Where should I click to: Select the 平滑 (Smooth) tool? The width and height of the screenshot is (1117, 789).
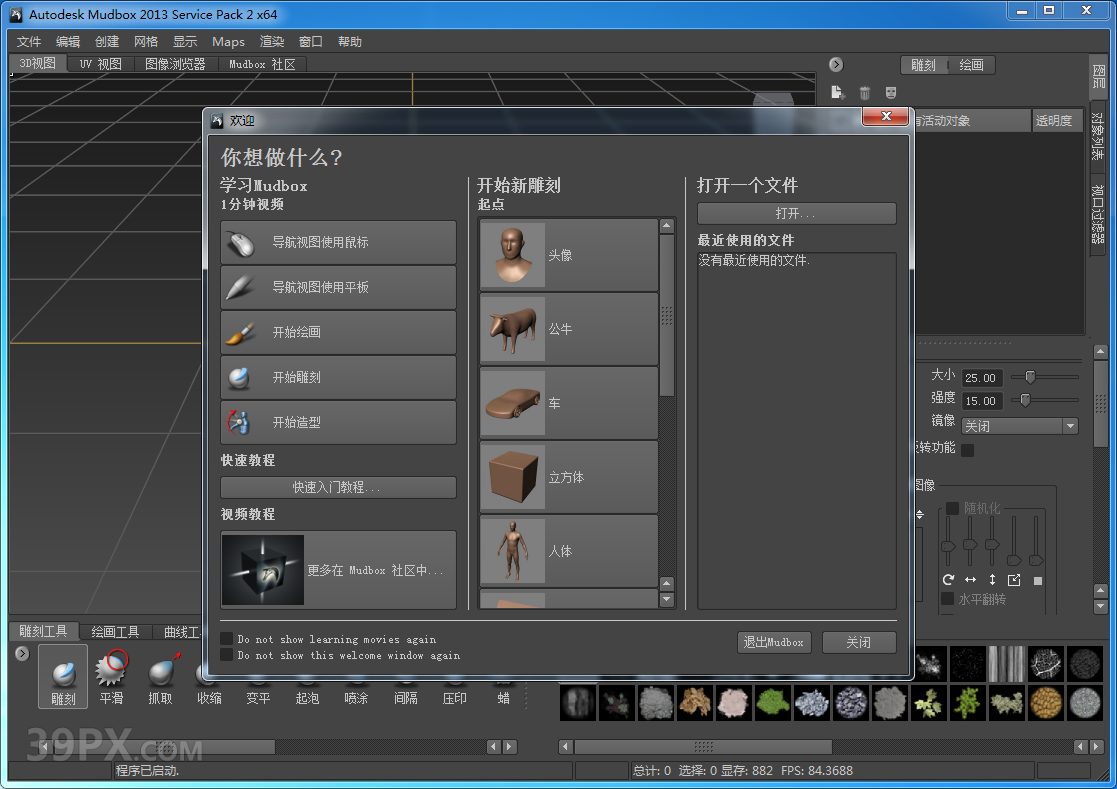pyautogui.click(x=111, y=676)
